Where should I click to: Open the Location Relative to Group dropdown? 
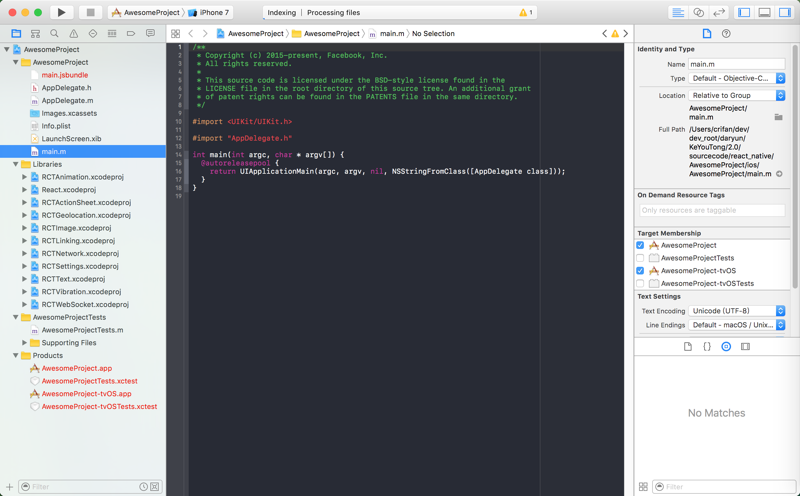[736, 95]
